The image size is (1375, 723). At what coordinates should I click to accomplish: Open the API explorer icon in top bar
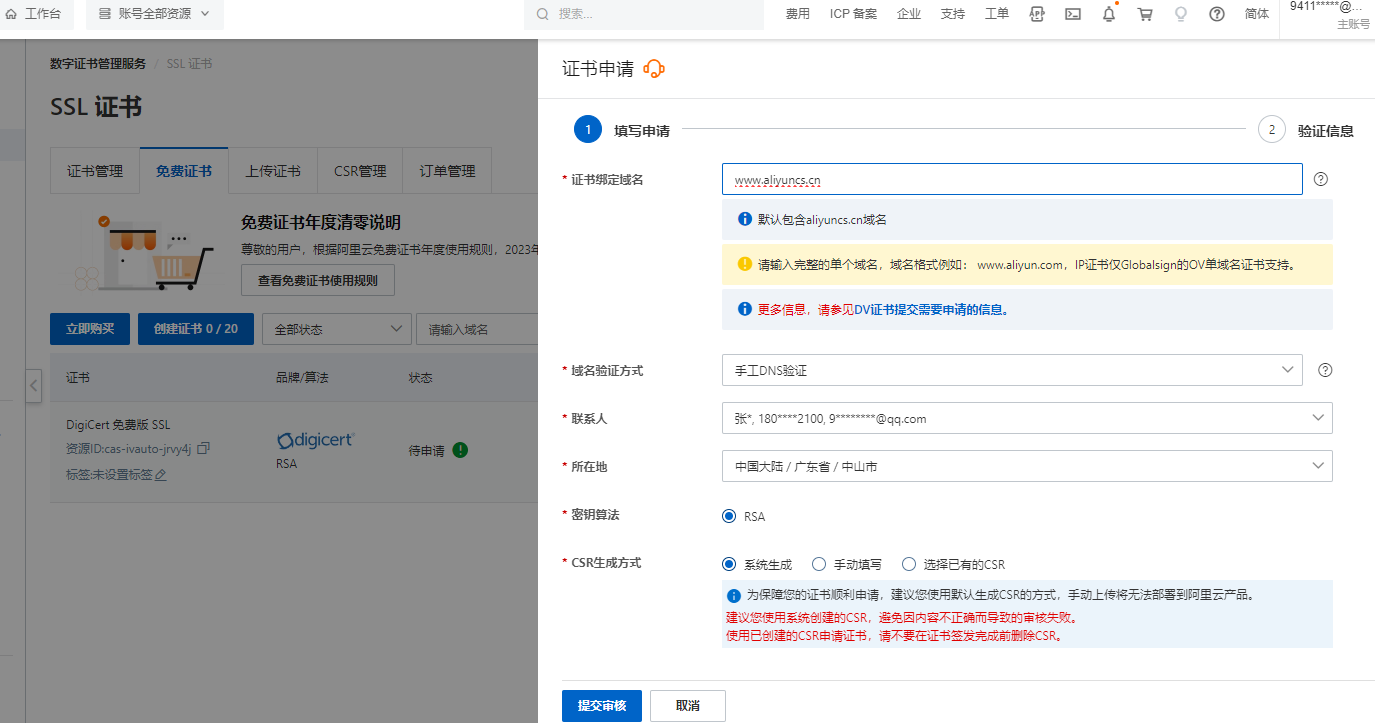1037,14
